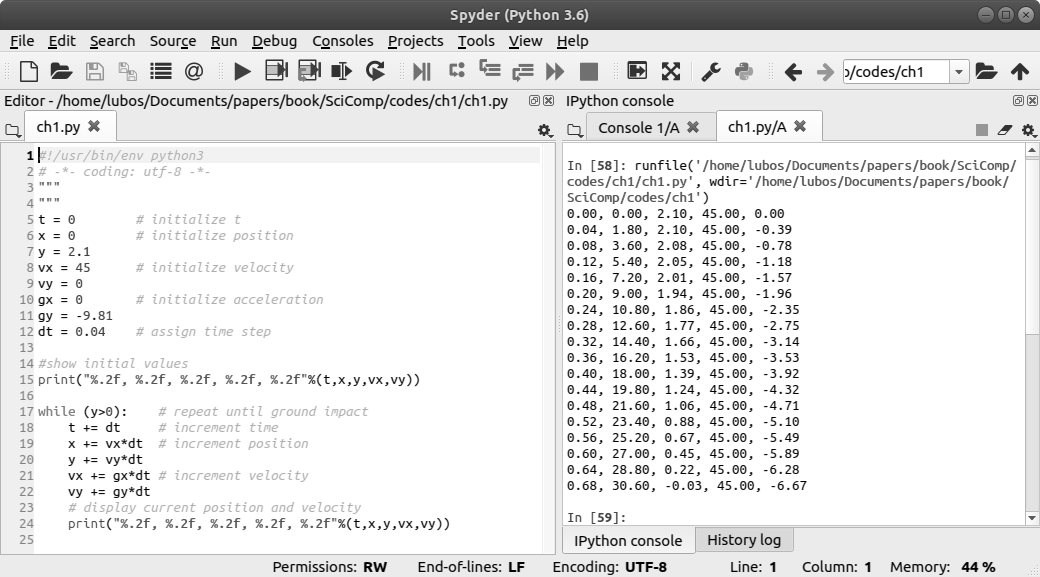Open the Edit menu

62,41
